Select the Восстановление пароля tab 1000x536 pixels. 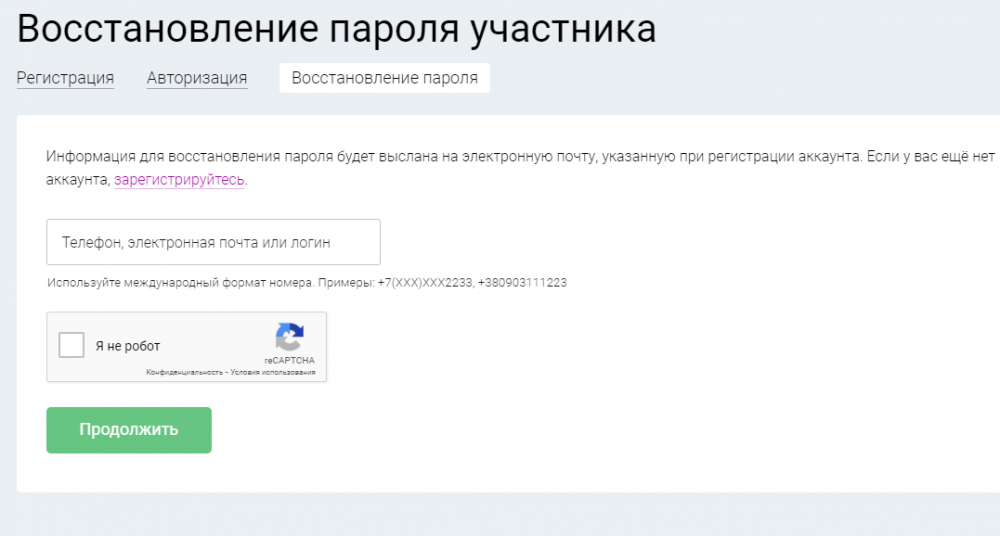pyautogui.click(x=384, y=78)
